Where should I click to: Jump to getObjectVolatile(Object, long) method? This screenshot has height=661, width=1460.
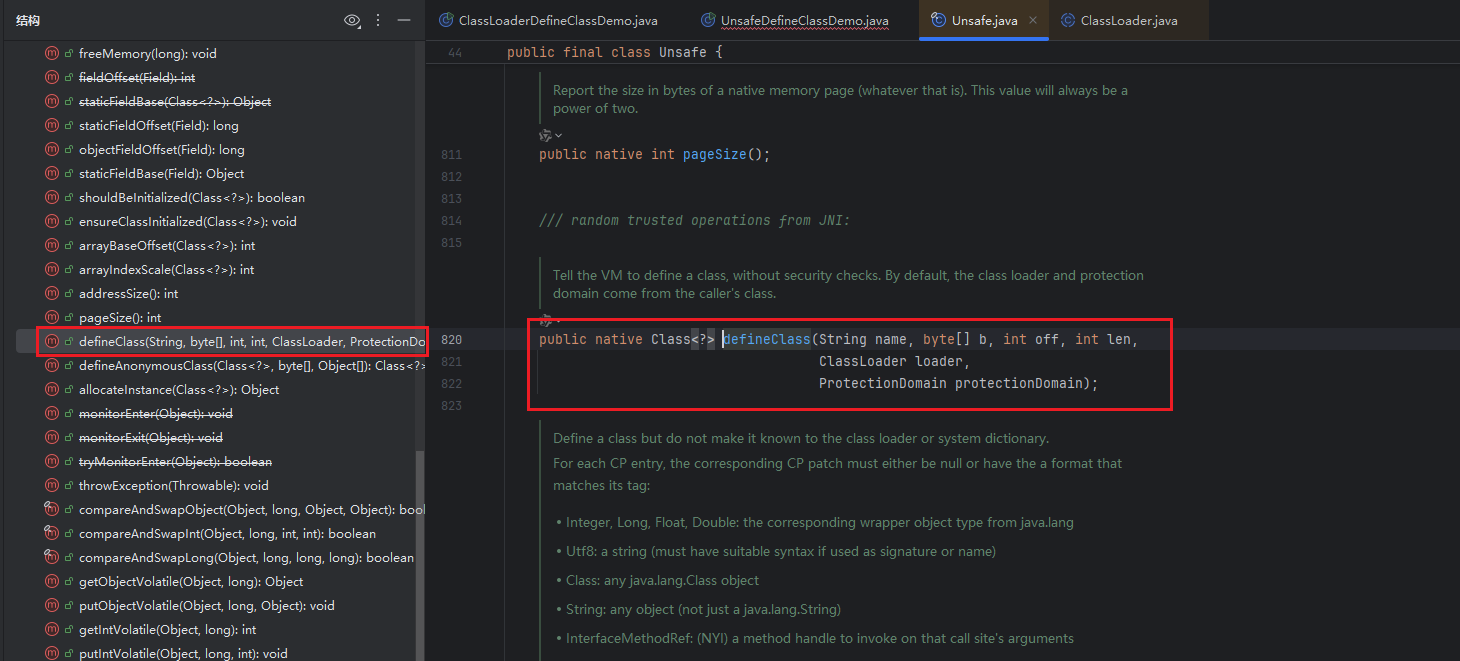(190, 582)
